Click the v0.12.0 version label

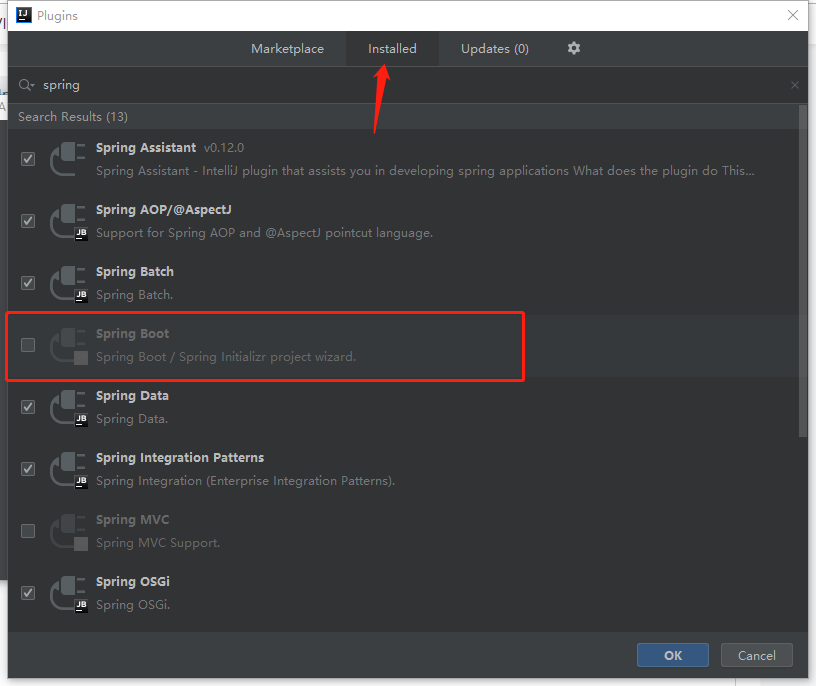tap(224, 148)
